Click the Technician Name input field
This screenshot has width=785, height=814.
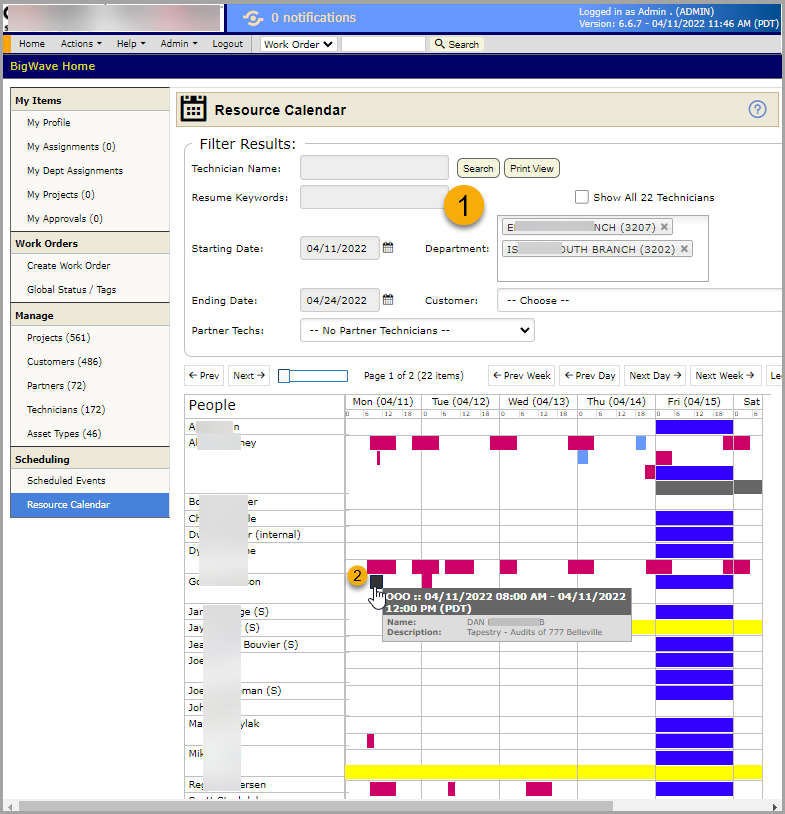(374, 168)
